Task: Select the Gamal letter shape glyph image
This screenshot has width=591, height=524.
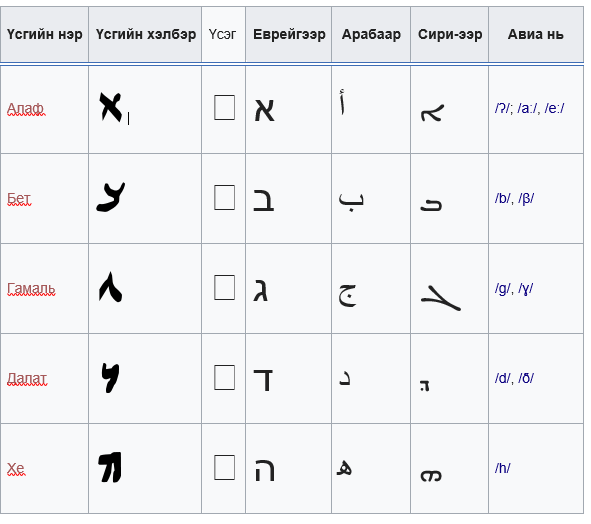Action: (x=110, y=287)
